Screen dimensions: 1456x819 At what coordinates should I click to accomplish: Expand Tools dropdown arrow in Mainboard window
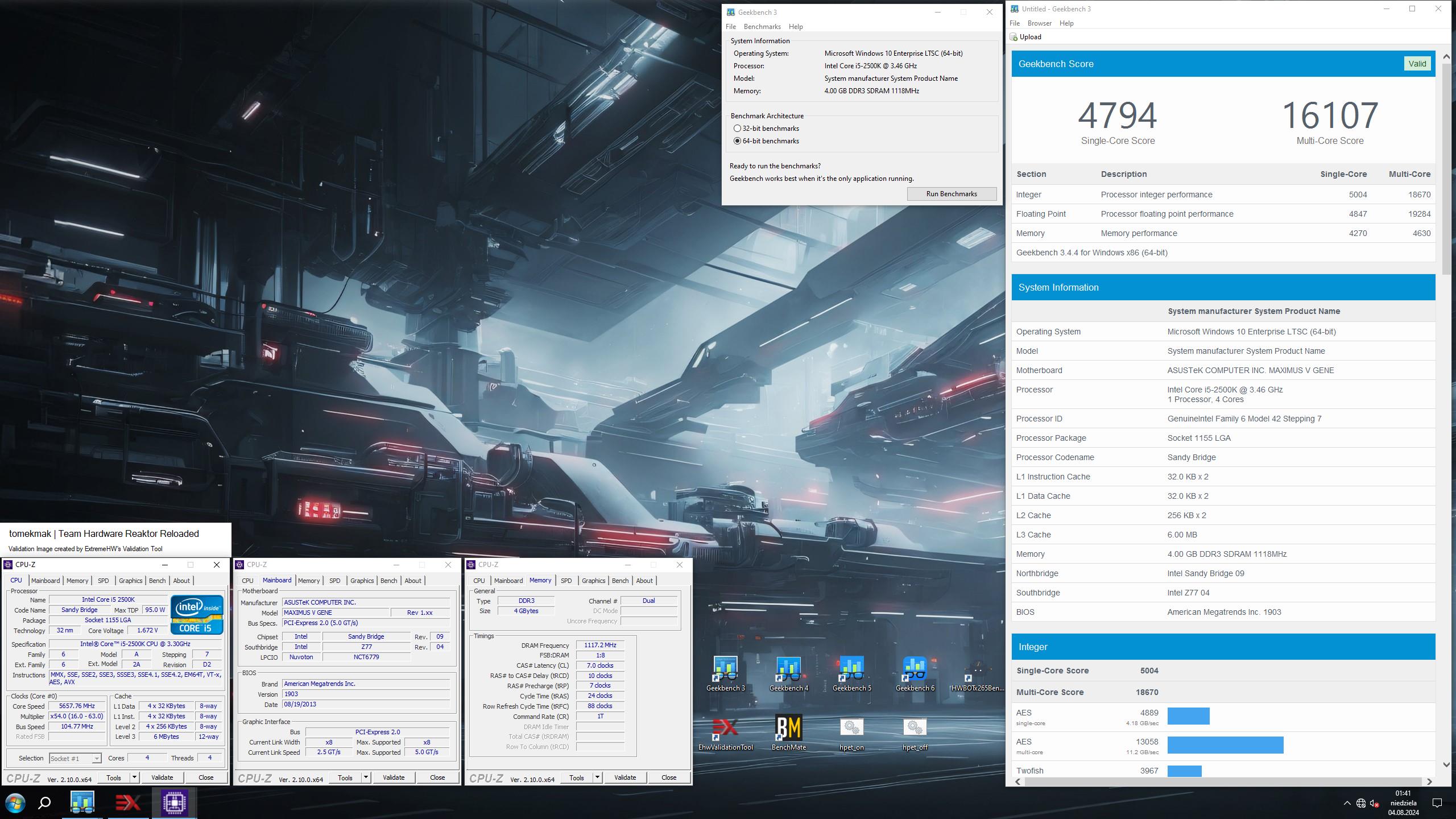click(x=366, y=777)
